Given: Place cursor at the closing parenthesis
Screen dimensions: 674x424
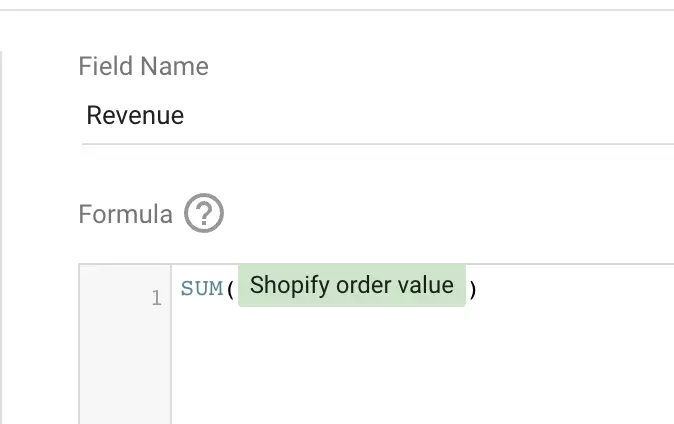Looking at the screenshot, I should click(473, 289).
